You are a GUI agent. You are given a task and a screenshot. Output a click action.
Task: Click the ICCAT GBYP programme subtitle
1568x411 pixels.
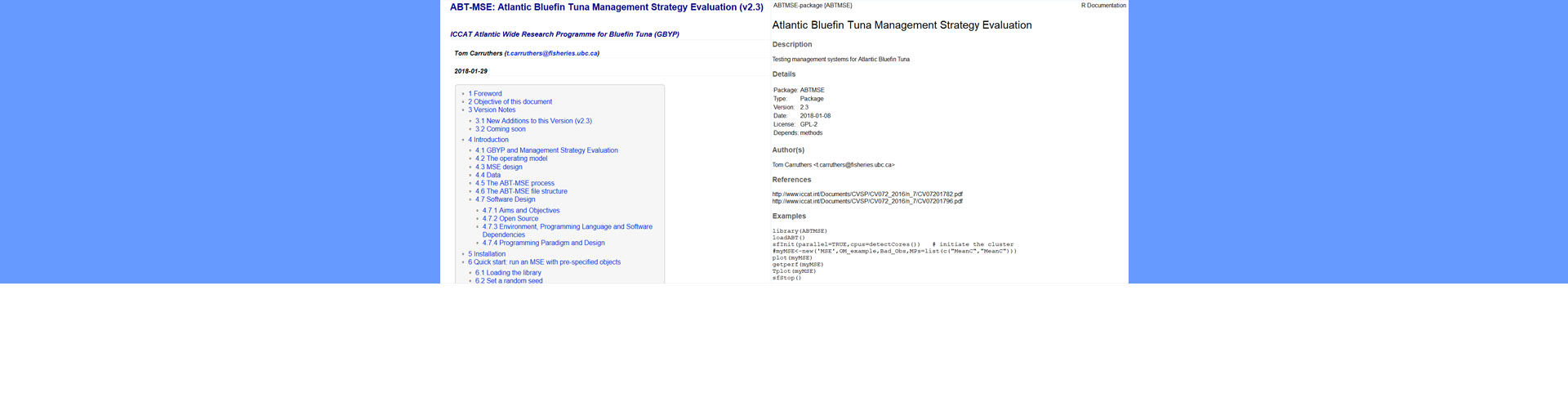point(564,34)
